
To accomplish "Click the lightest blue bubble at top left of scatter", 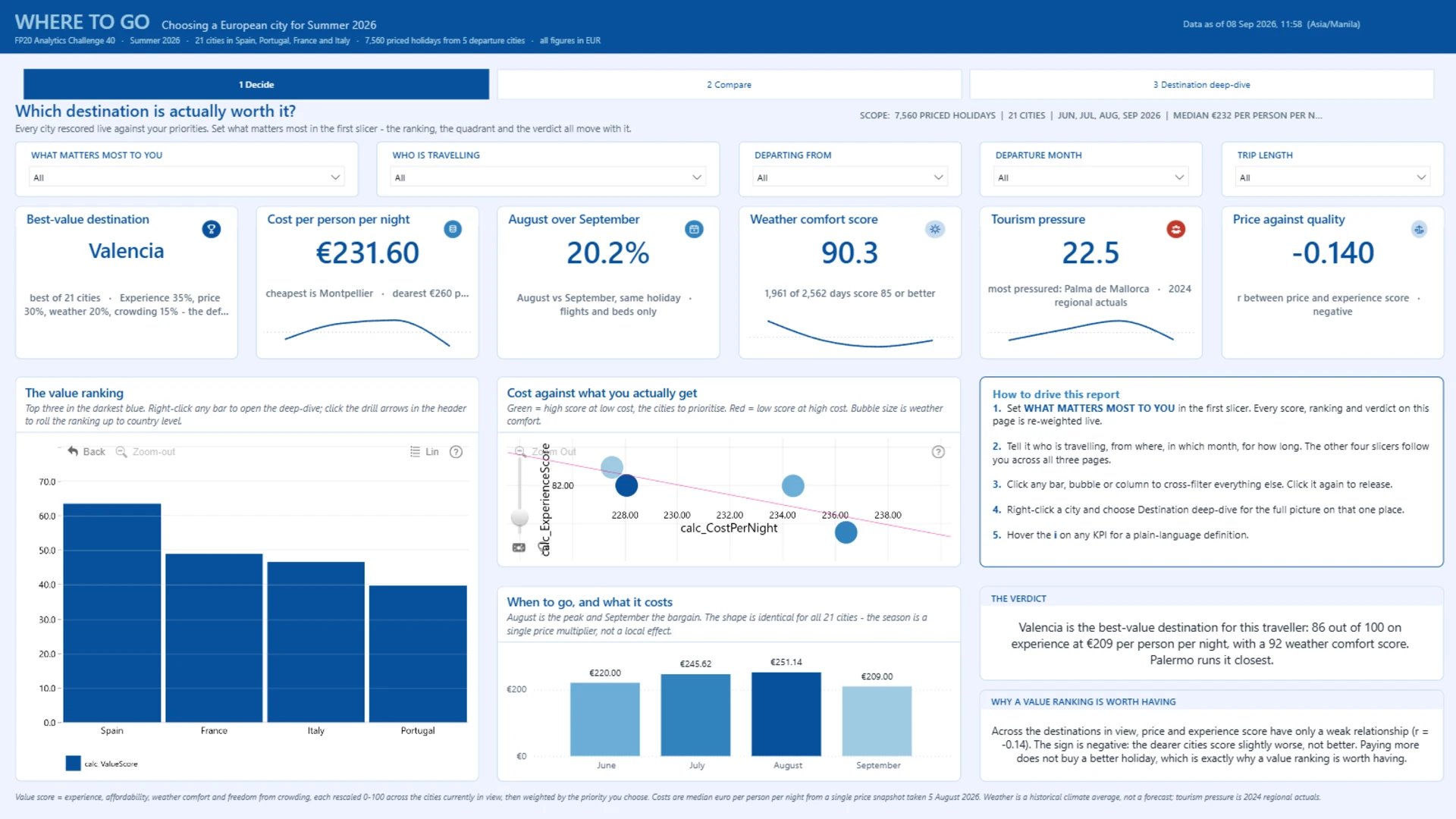I will pyautogui.click(x=612, y=467).
